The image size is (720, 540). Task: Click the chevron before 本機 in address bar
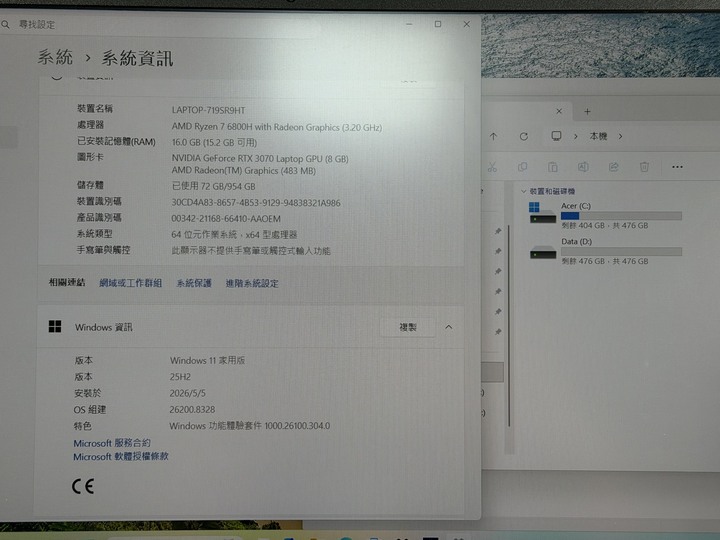point(575,136)
